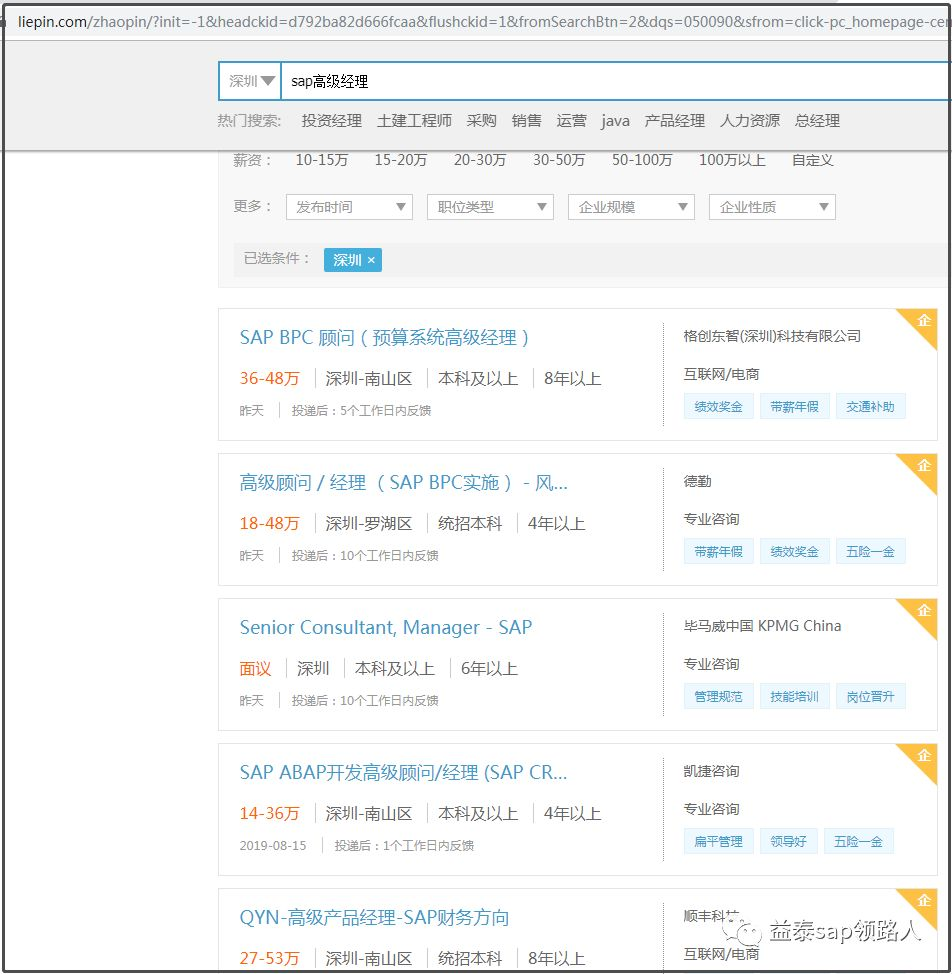
Task: Open company 格创东智(深圳)科技有限公司
Action: point(772,336)
